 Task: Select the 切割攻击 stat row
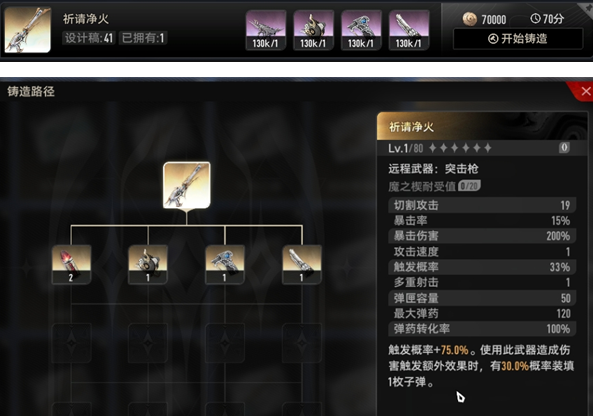point(482,205)
